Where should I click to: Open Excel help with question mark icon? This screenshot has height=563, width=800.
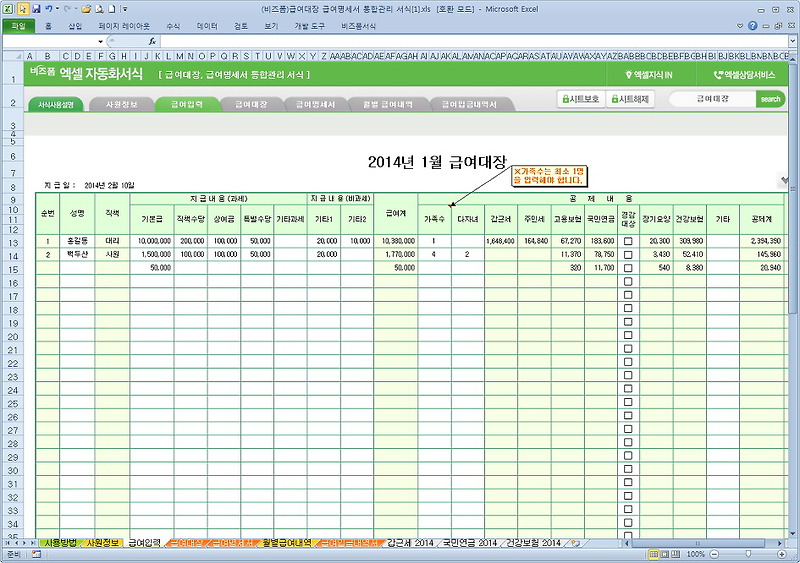tap(753, 26)
